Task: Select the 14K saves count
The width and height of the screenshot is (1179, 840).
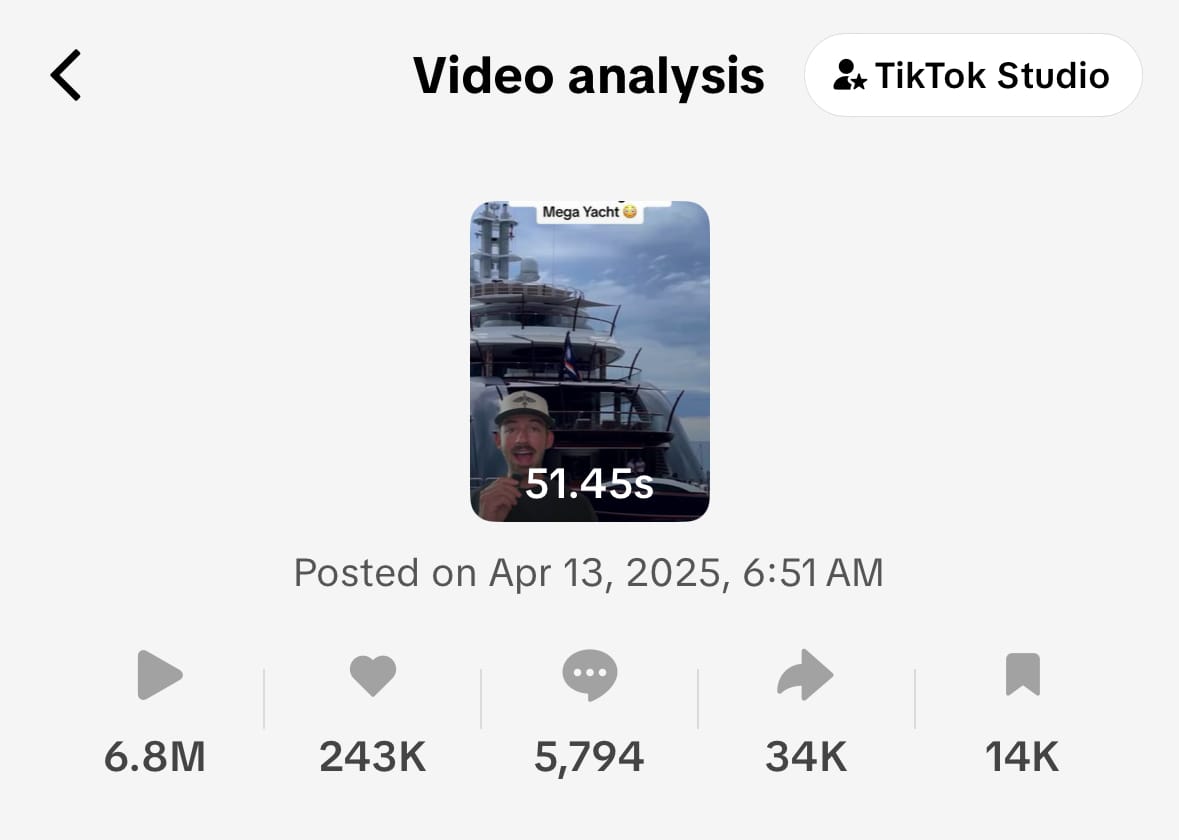Action: 1021,757
